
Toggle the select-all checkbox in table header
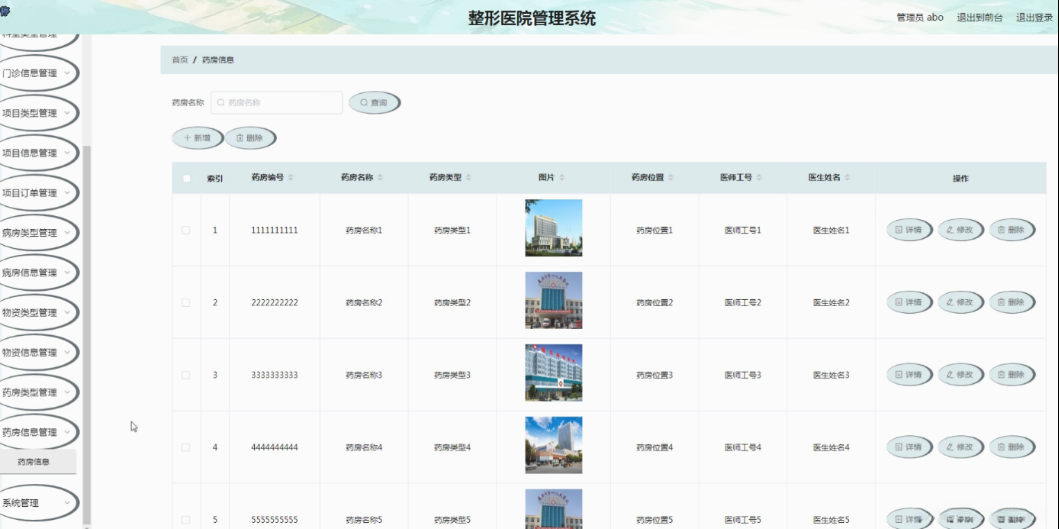coord(186,178)
